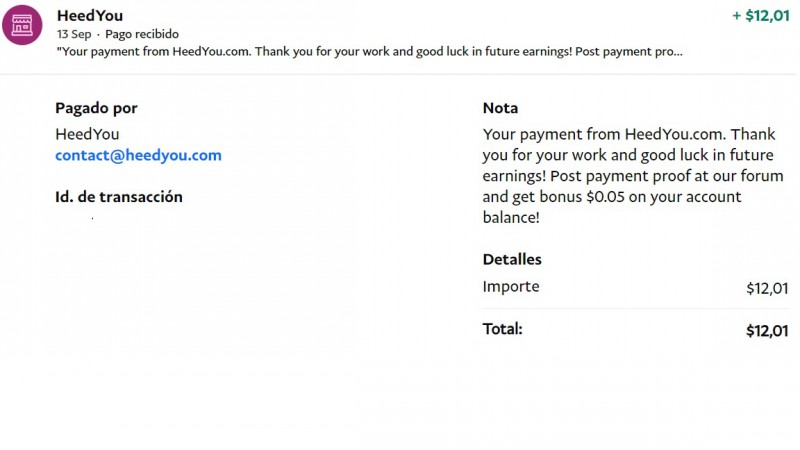This screenshot has width=800, height=450.
Task: Click the Pagado por heading
Action: tap(96, 108)
